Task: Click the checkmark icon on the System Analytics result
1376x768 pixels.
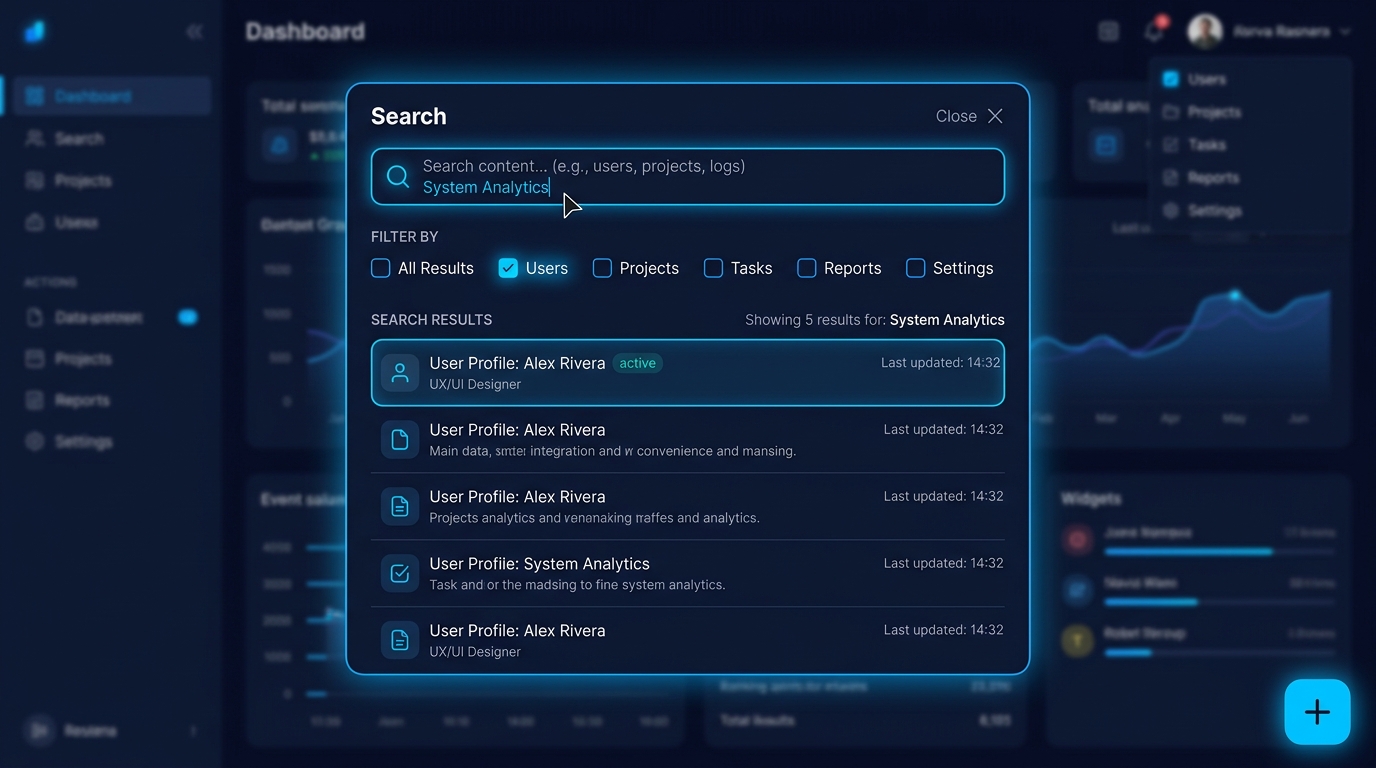Action: click(x=400, y=574)
